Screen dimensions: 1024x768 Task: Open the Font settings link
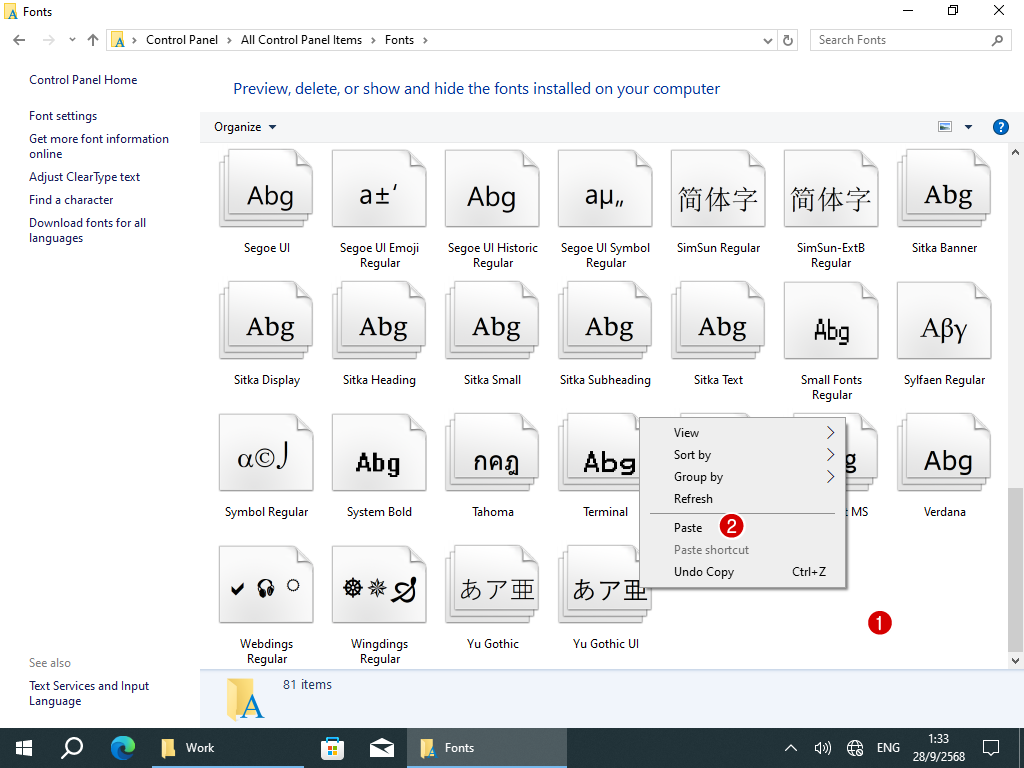[63, 116]
